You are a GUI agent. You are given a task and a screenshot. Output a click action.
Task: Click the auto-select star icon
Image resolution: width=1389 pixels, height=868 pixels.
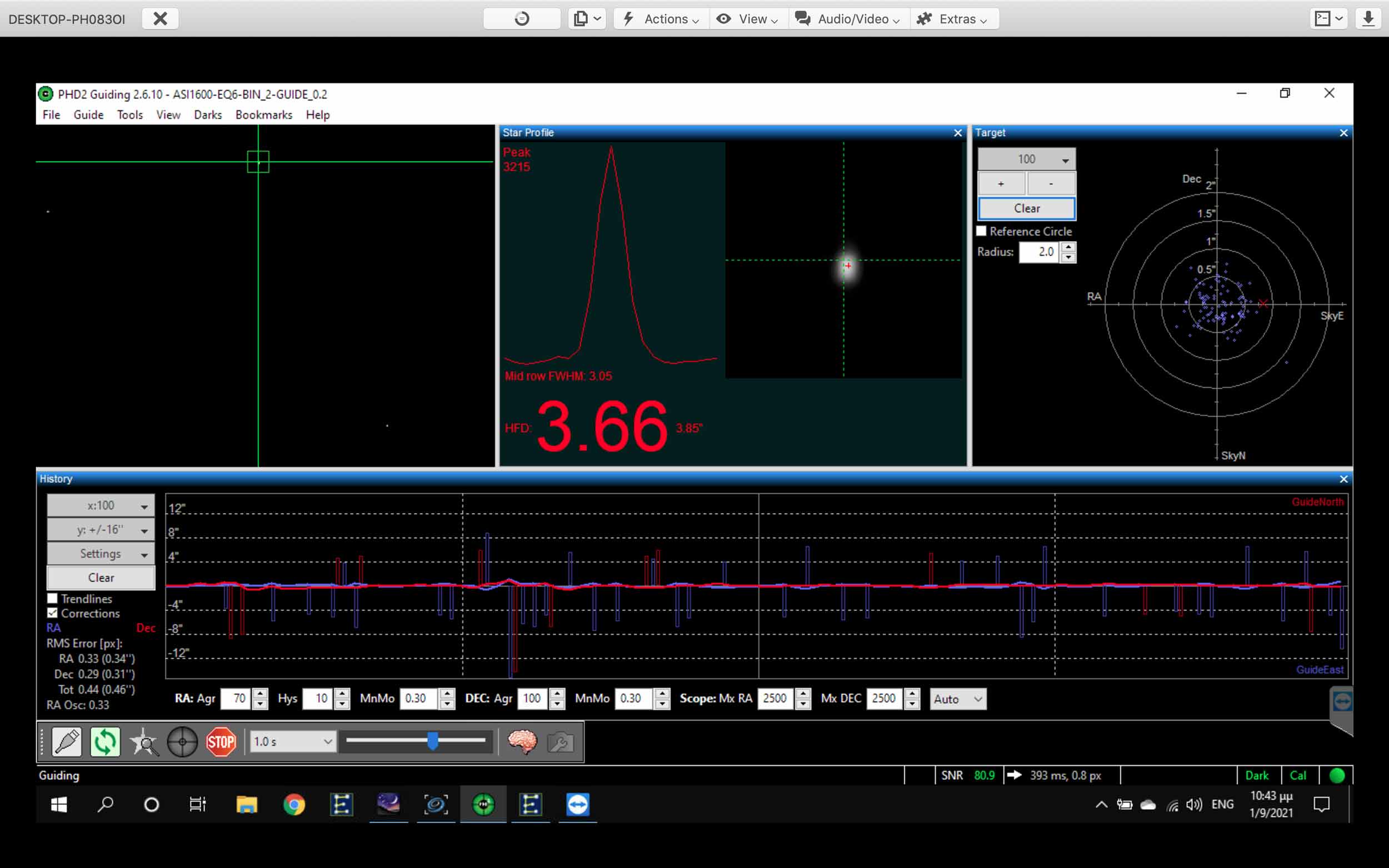[143, 742]
